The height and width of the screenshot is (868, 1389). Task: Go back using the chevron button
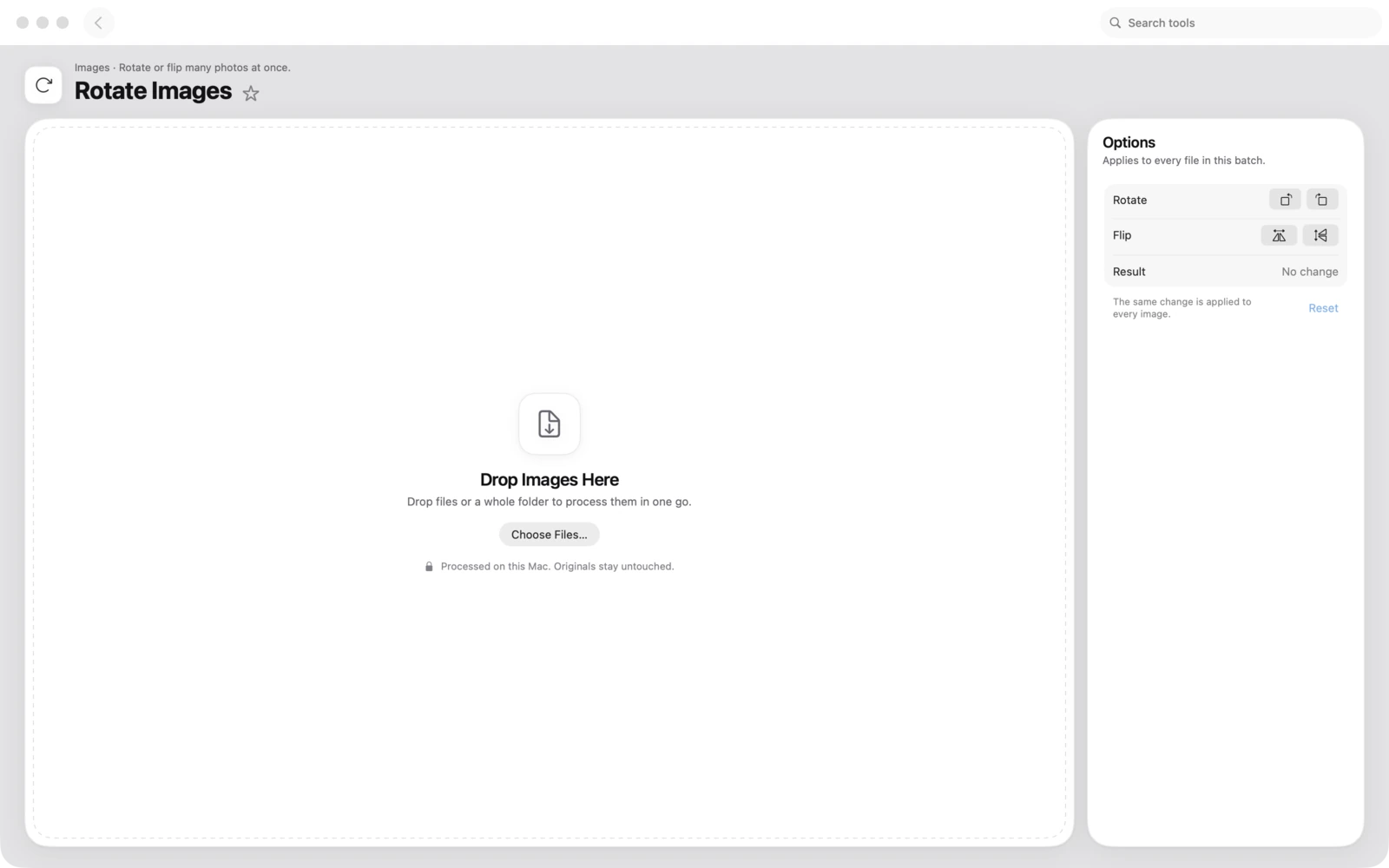click(98, 23)
